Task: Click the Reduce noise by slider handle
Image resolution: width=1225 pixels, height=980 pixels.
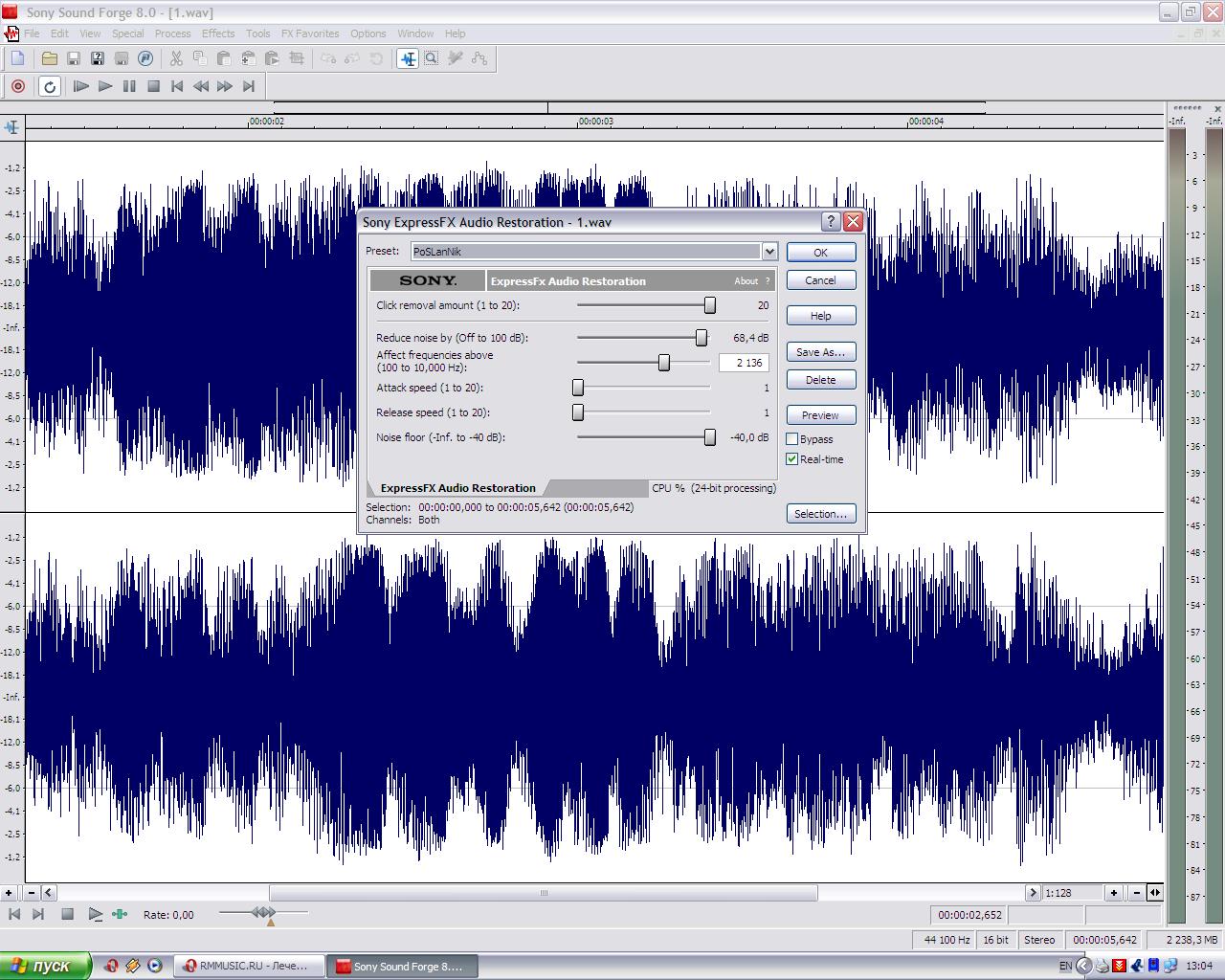Action: coord(702,338)
